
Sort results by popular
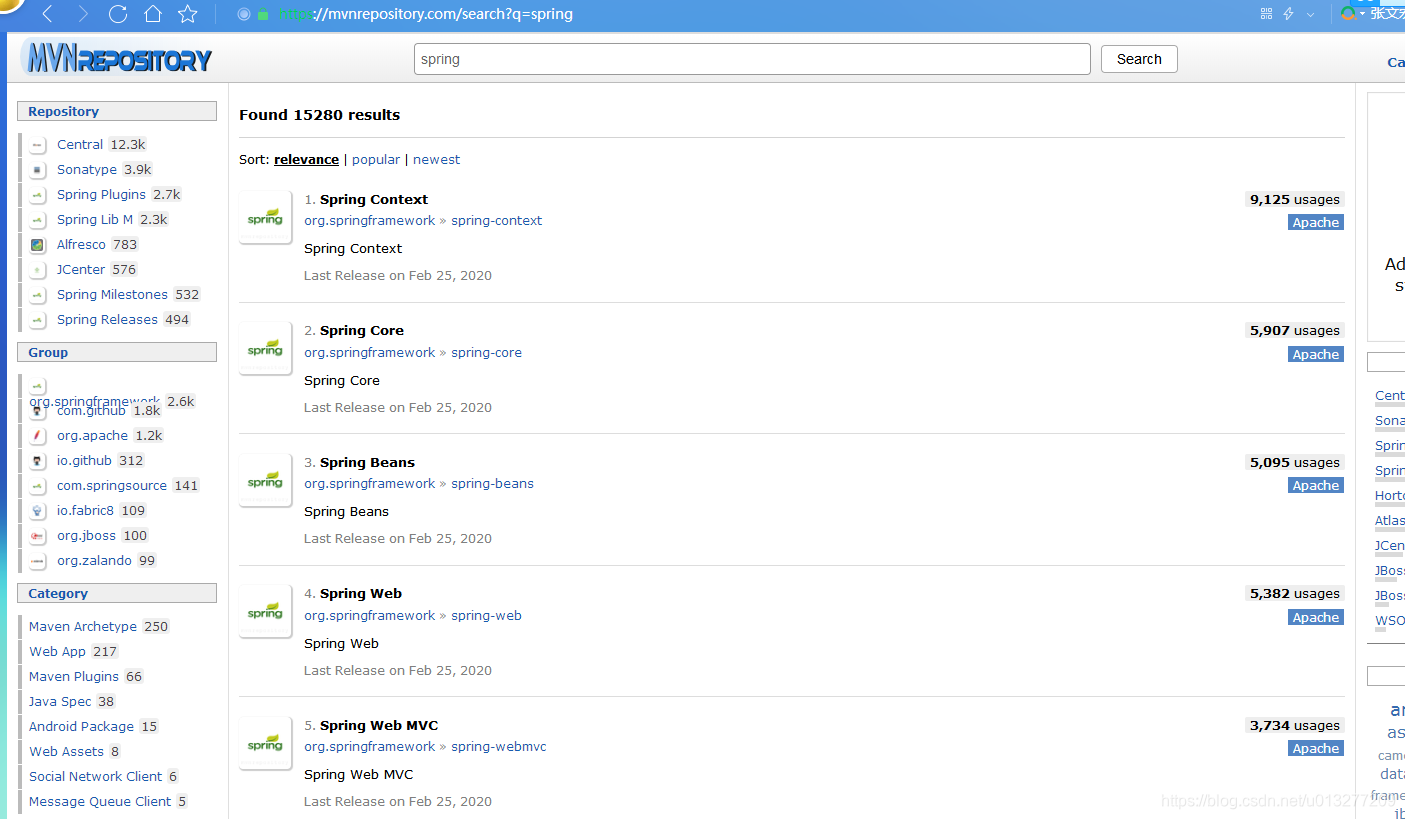(376, 160)
